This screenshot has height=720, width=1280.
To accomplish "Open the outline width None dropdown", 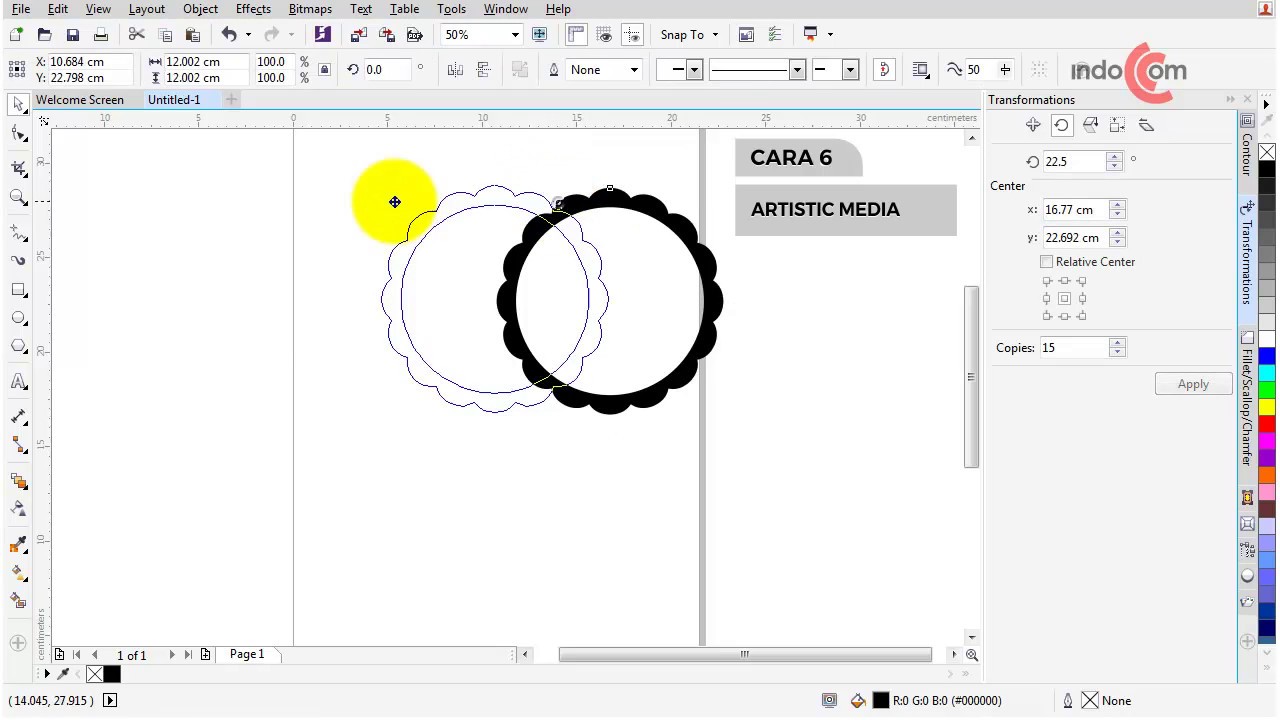I will pos(633,69).
